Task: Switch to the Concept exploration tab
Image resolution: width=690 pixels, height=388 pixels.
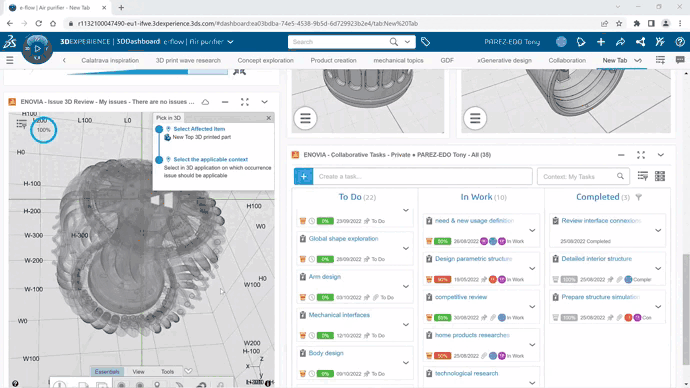Action: (x=265, y=60)
